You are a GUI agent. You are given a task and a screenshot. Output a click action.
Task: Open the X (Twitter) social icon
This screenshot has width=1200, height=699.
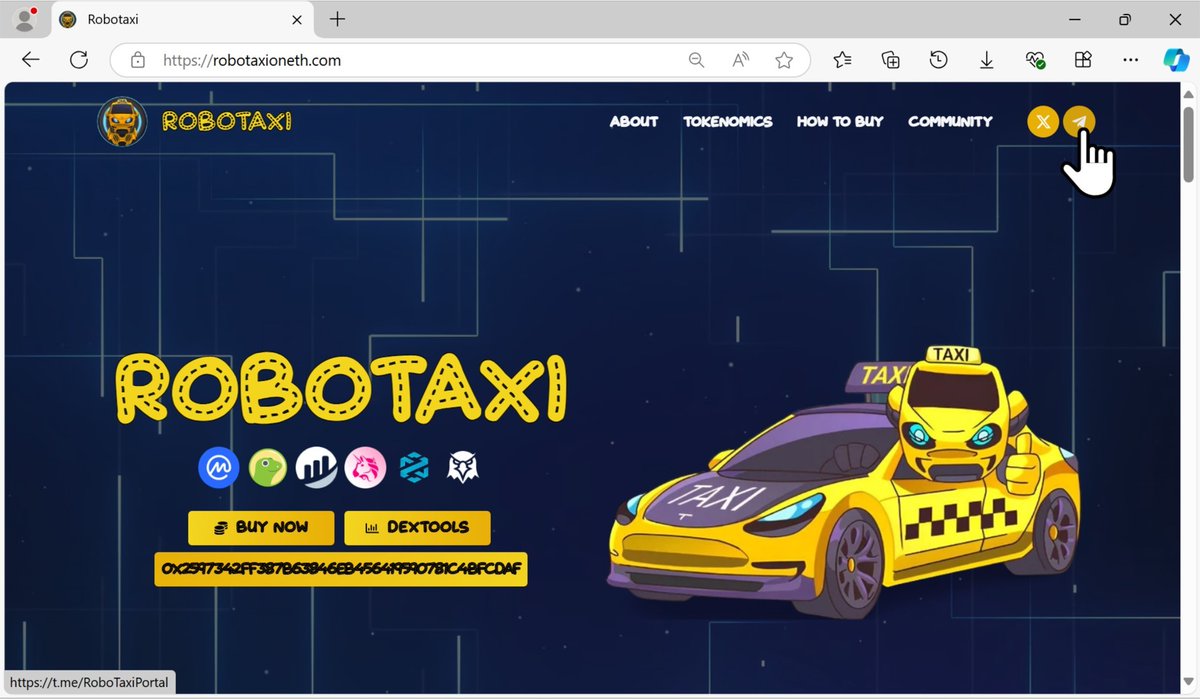(x=1043, y=122)
